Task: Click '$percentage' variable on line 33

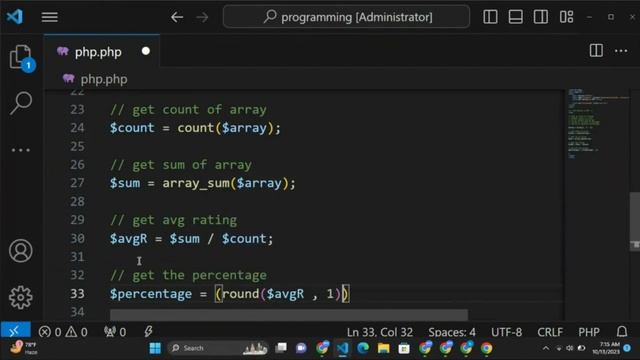Action: tap(151, 294)
